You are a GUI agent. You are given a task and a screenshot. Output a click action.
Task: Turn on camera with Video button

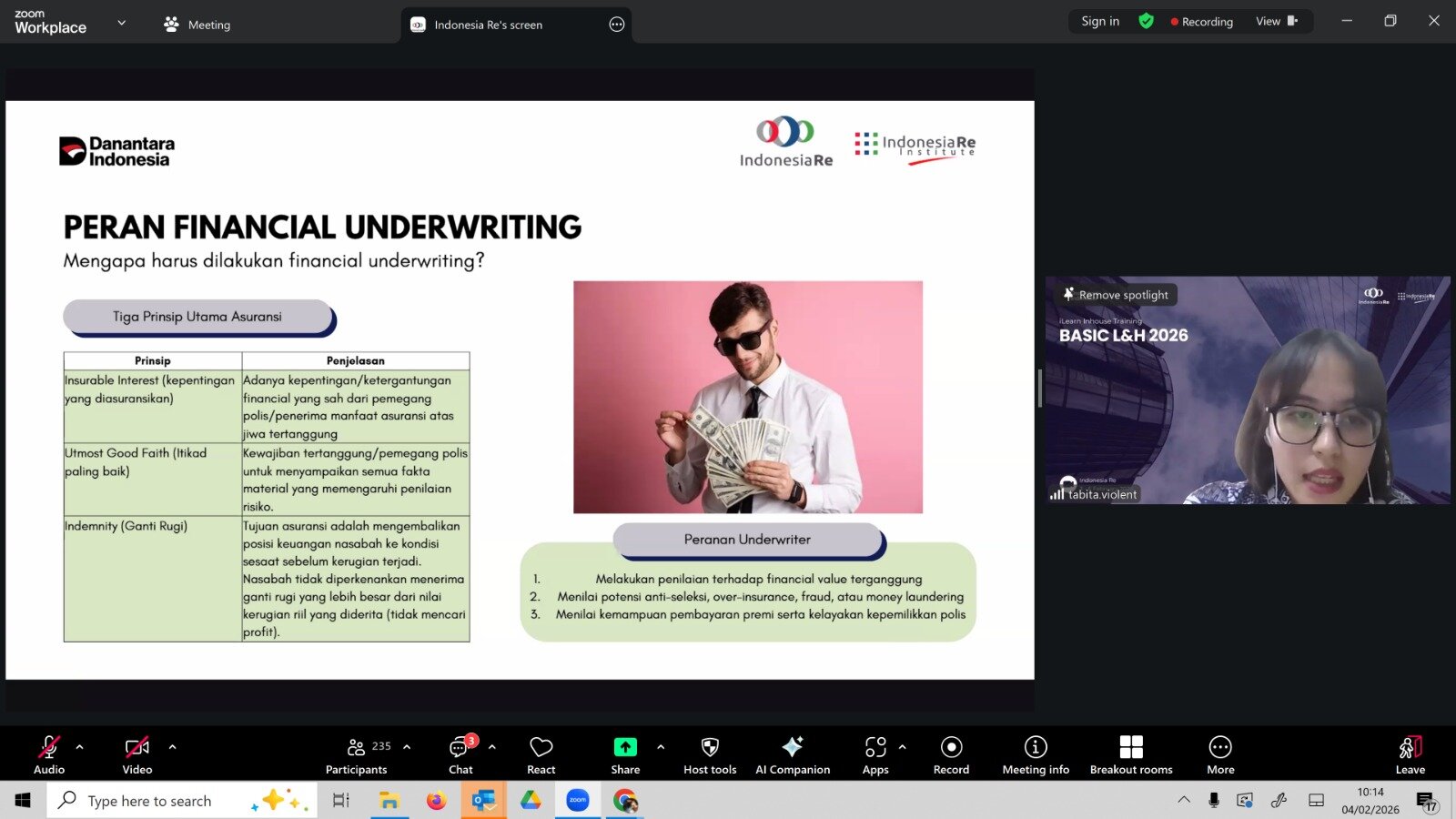[x=137, y=754]
